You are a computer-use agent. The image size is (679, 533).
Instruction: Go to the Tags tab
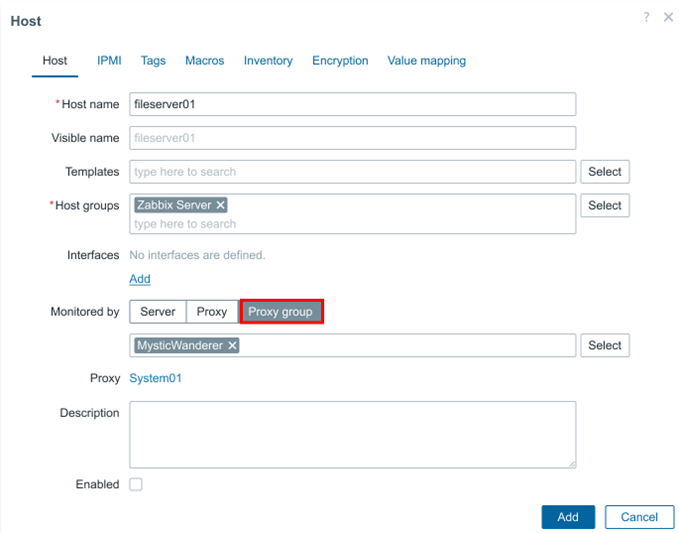[153, 61]
